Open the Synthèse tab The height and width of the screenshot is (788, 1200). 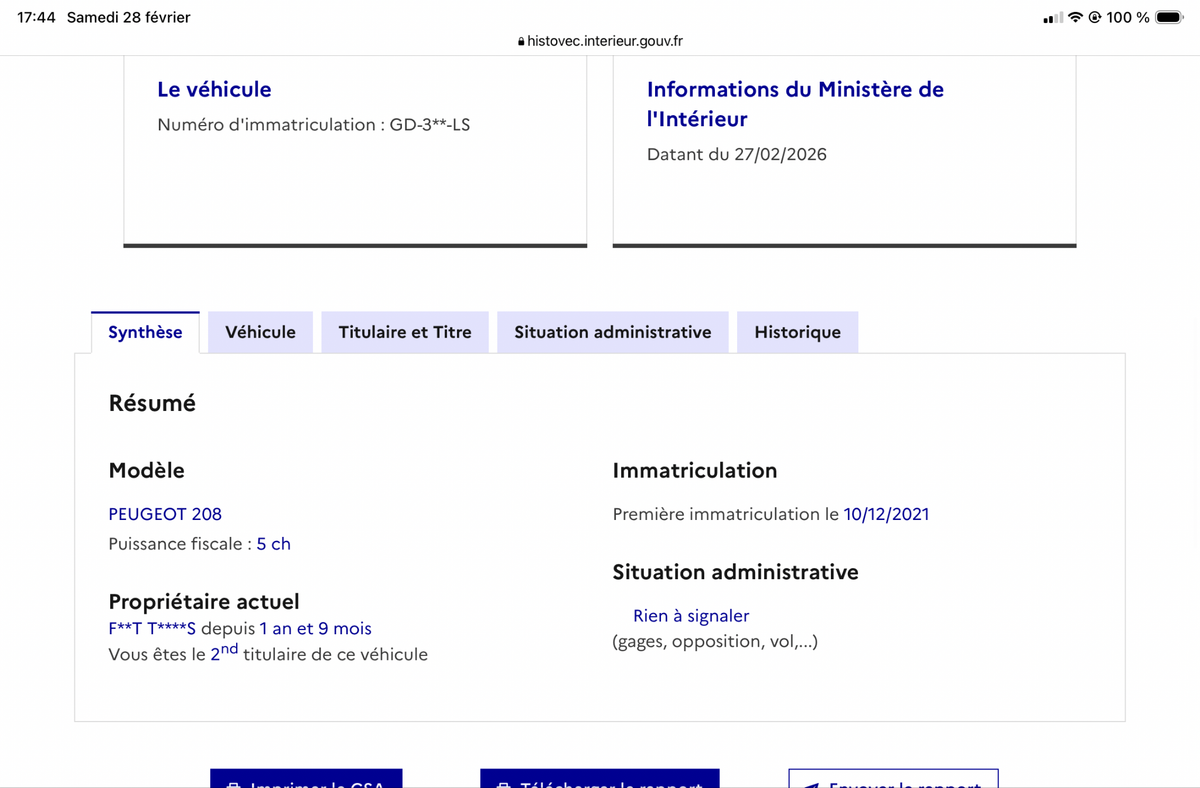pos(145,332)
